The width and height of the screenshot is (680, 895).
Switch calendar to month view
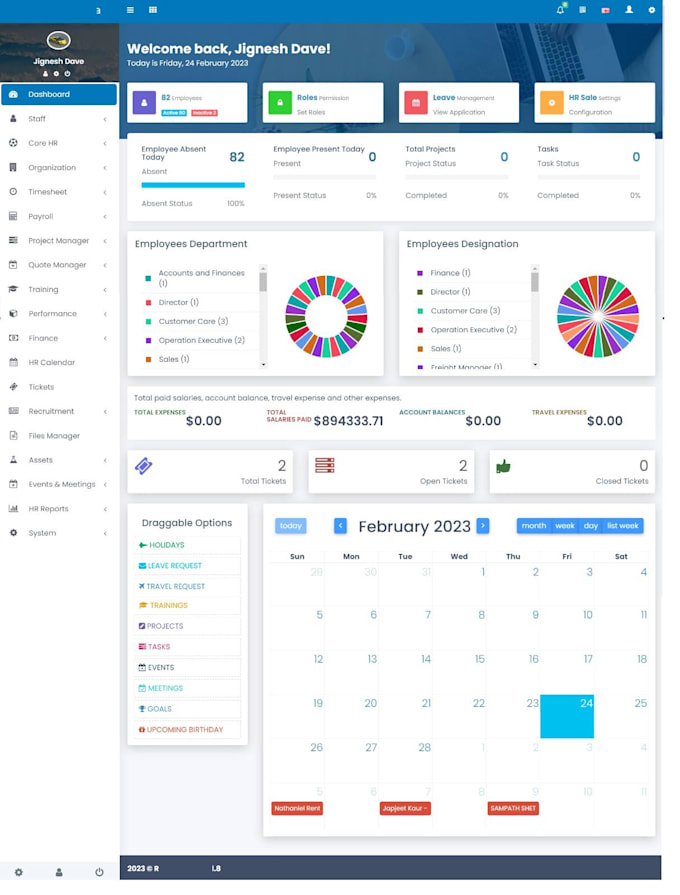pos(533,526)
